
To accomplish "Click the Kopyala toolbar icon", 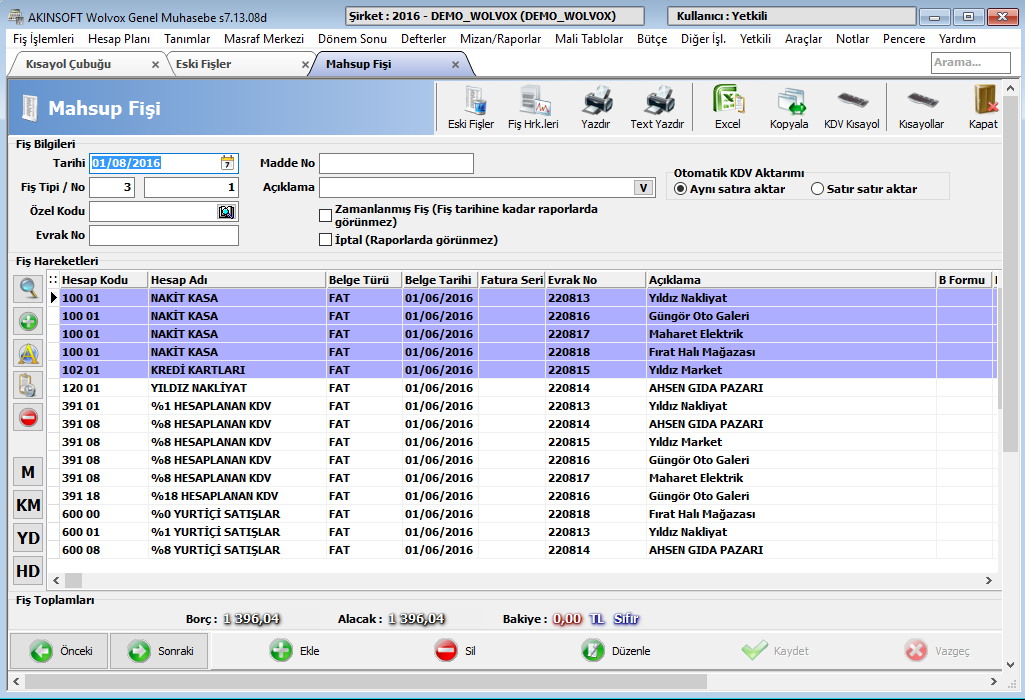I will tap(790, 107).
